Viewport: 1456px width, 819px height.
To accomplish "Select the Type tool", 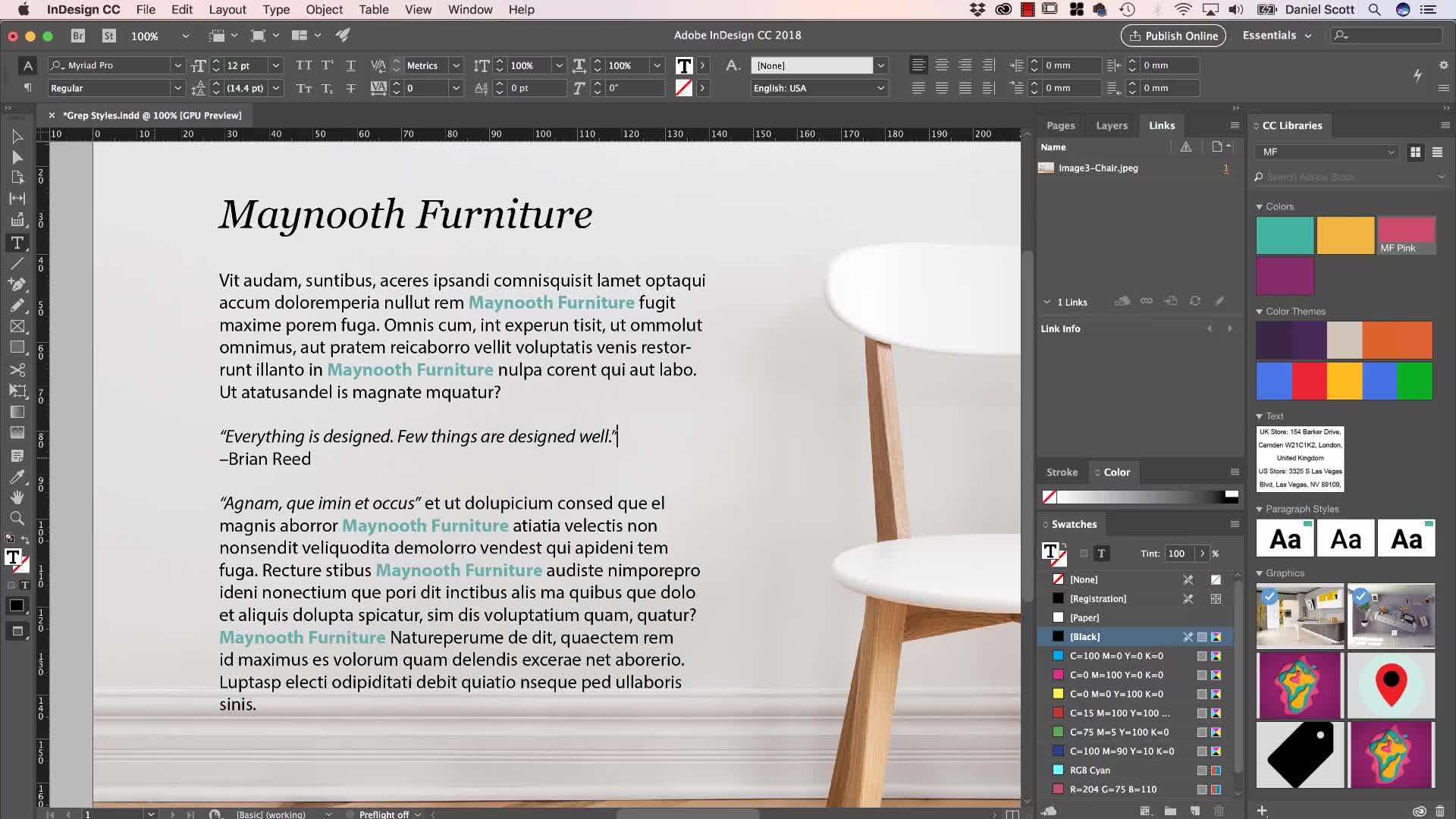I will point(17,243).
